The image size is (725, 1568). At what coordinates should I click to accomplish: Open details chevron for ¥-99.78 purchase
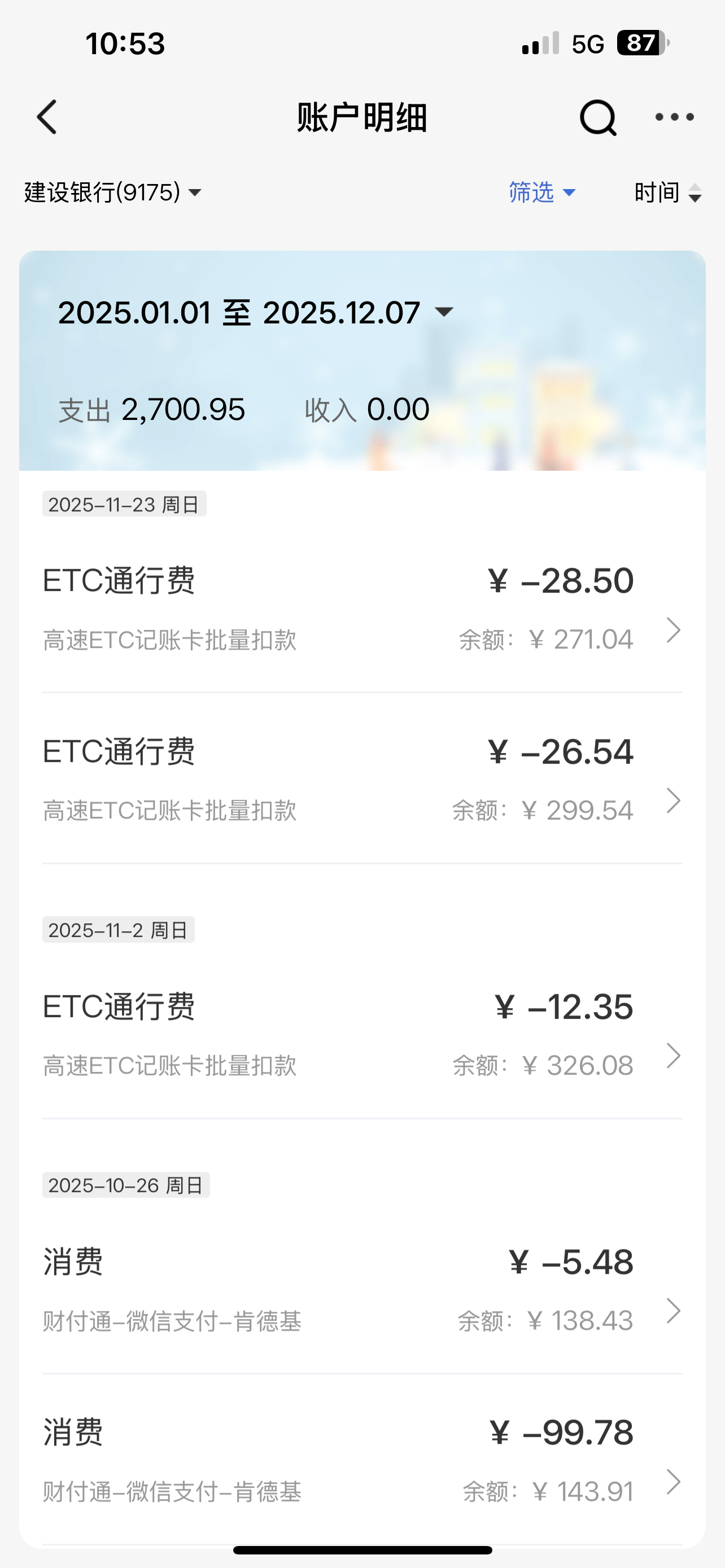[x=672, y=1482]
